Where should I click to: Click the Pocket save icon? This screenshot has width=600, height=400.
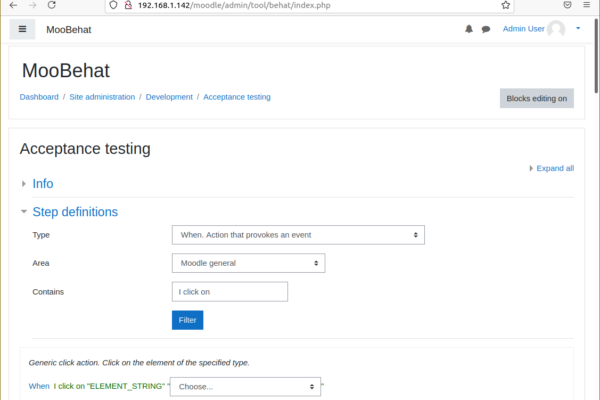(x=567, y=5)
